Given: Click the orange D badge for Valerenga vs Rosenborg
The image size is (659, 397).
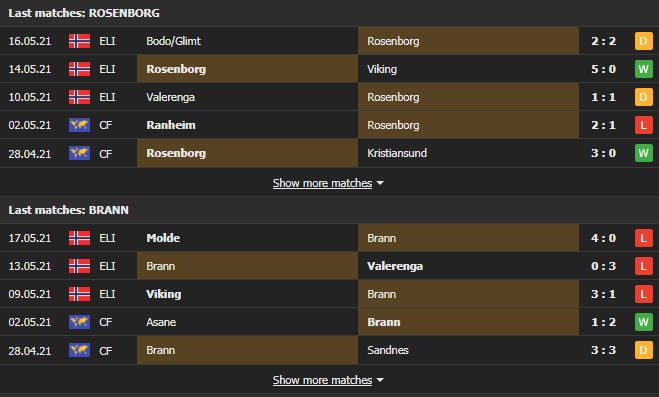Looking at the screenshot, I should point(643,97).
